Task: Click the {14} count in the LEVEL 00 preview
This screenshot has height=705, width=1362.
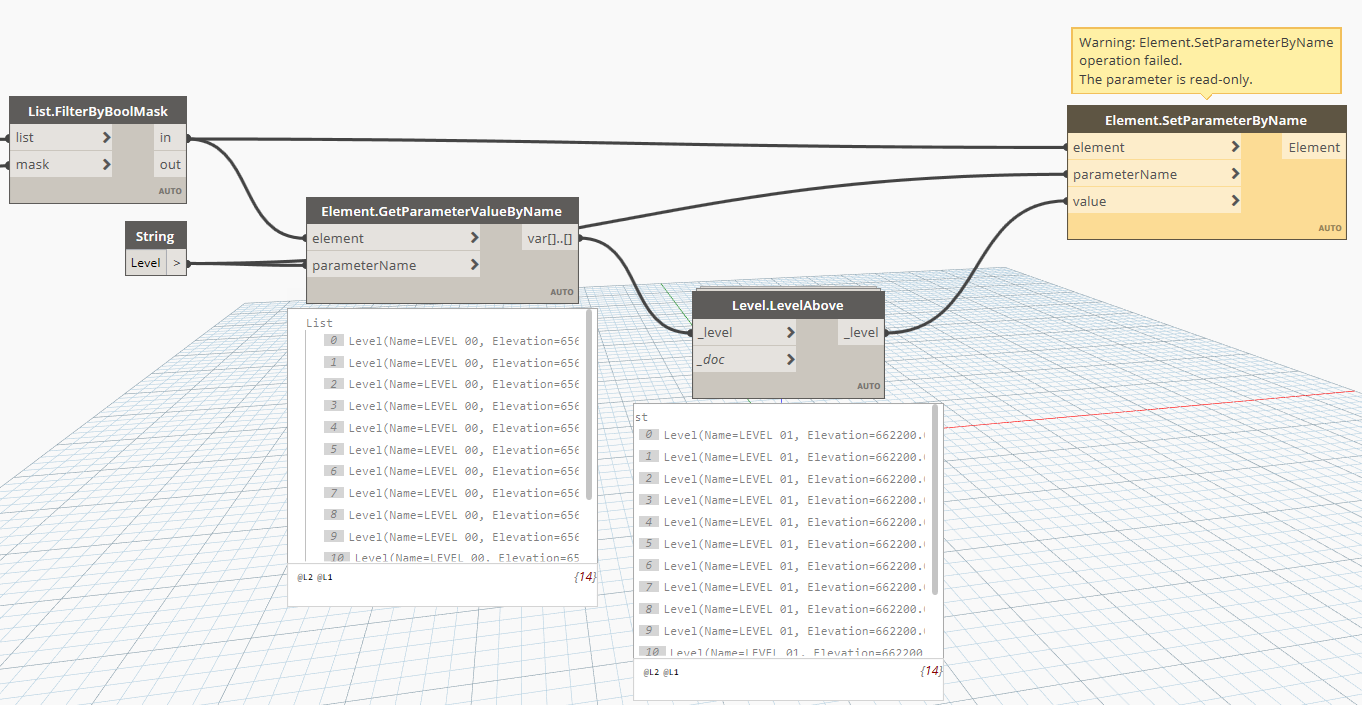Action: [584, 577]
